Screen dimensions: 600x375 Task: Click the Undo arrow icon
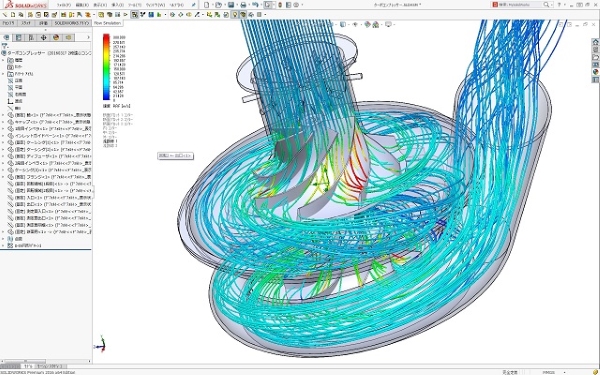pyautogui.click(x=255, y=5)
